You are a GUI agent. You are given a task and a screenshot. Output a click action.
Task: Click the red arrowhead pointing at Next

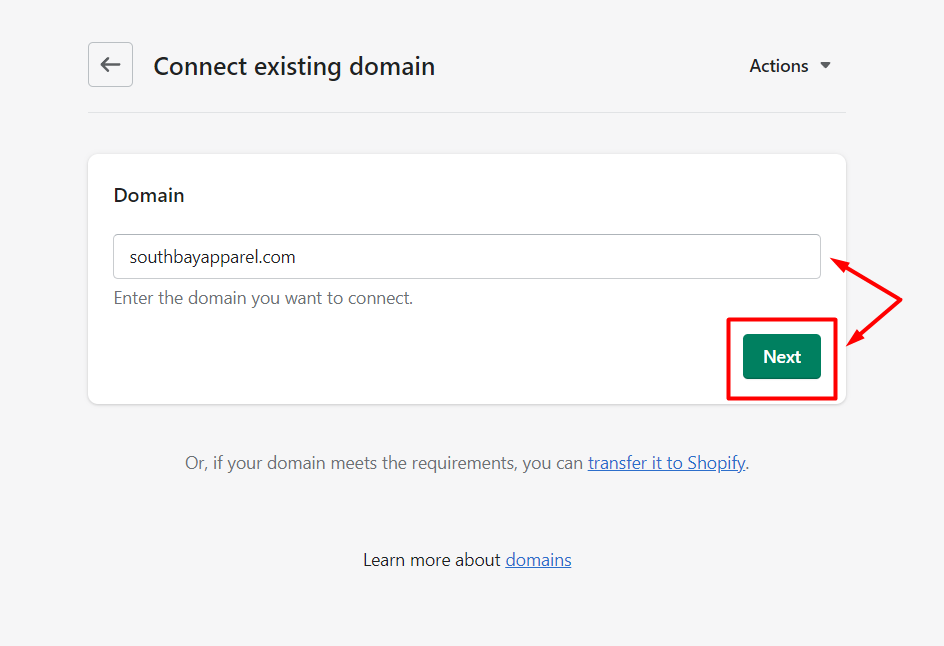tap(853, 341)
